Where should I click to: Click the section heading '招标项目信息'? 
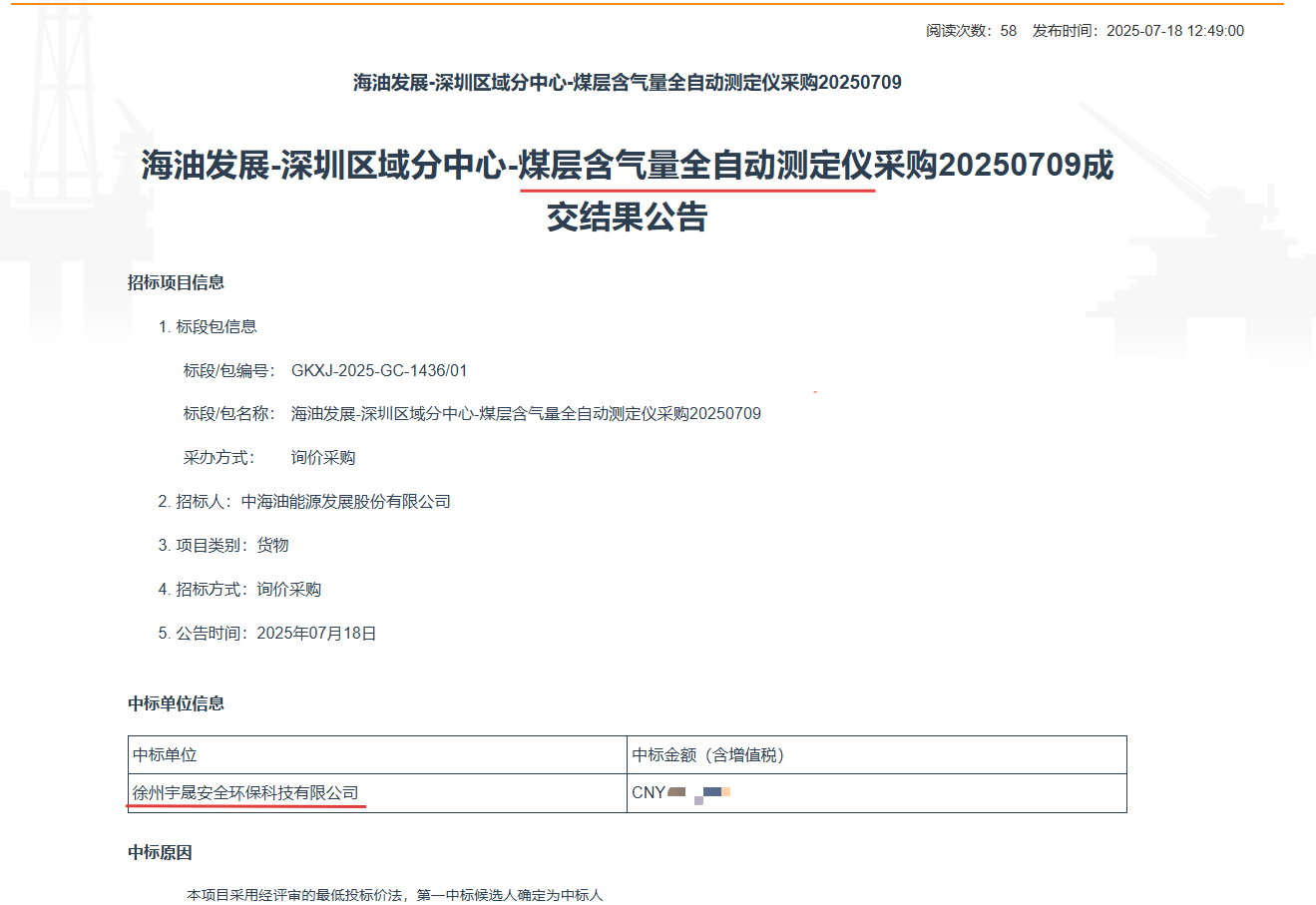coord(176,282)
